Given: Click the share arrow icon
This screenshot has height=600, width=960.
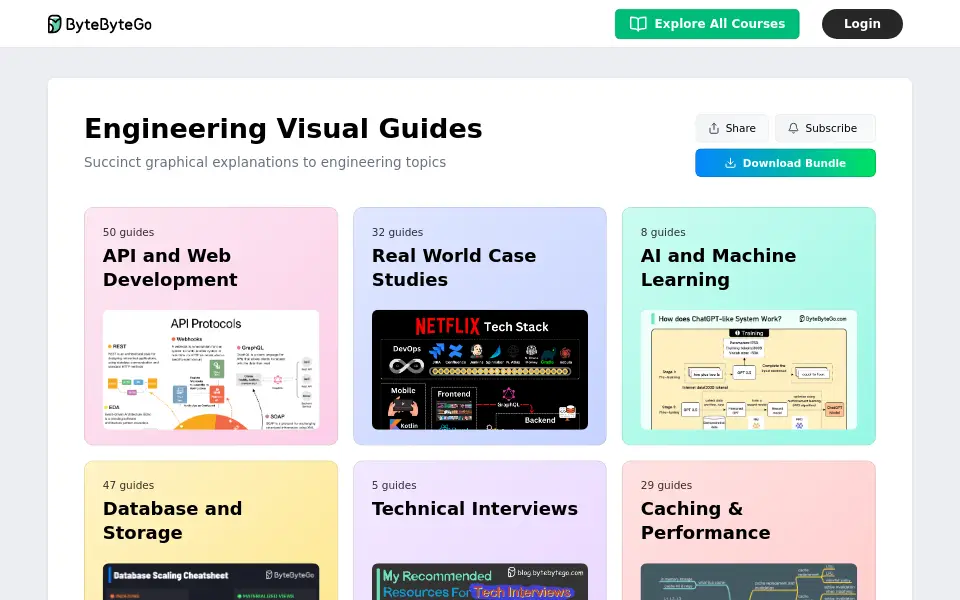Looking at the screenshot, I should [714, 128].
